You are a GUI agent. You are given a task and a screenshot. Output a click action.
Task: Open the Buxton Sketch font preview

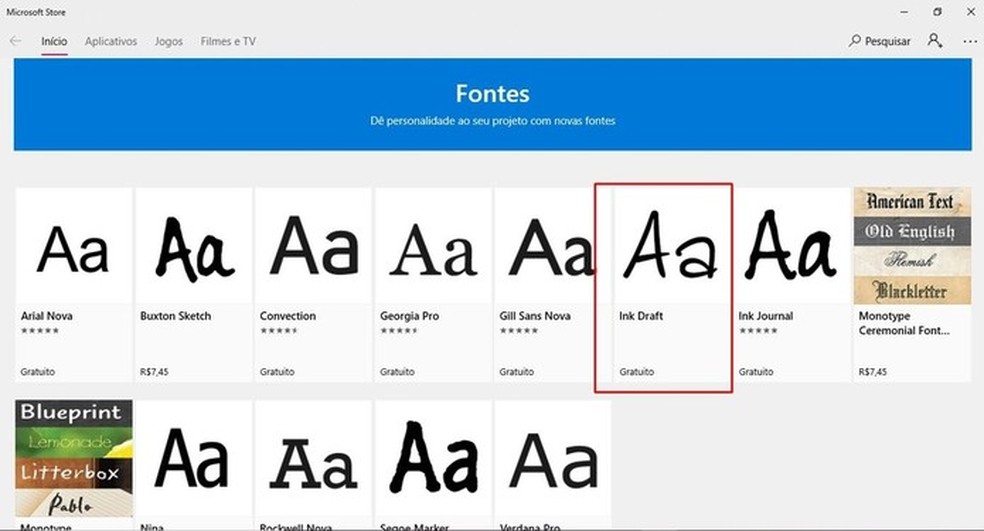tap(193, 245)
